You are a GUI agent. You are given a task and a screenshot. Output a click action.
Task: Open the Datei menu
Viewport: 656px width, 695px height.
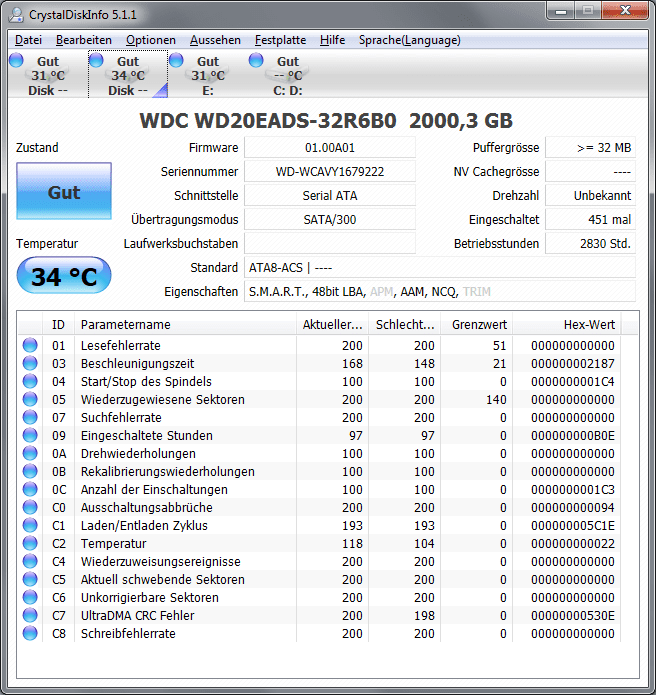pos(28,40)
